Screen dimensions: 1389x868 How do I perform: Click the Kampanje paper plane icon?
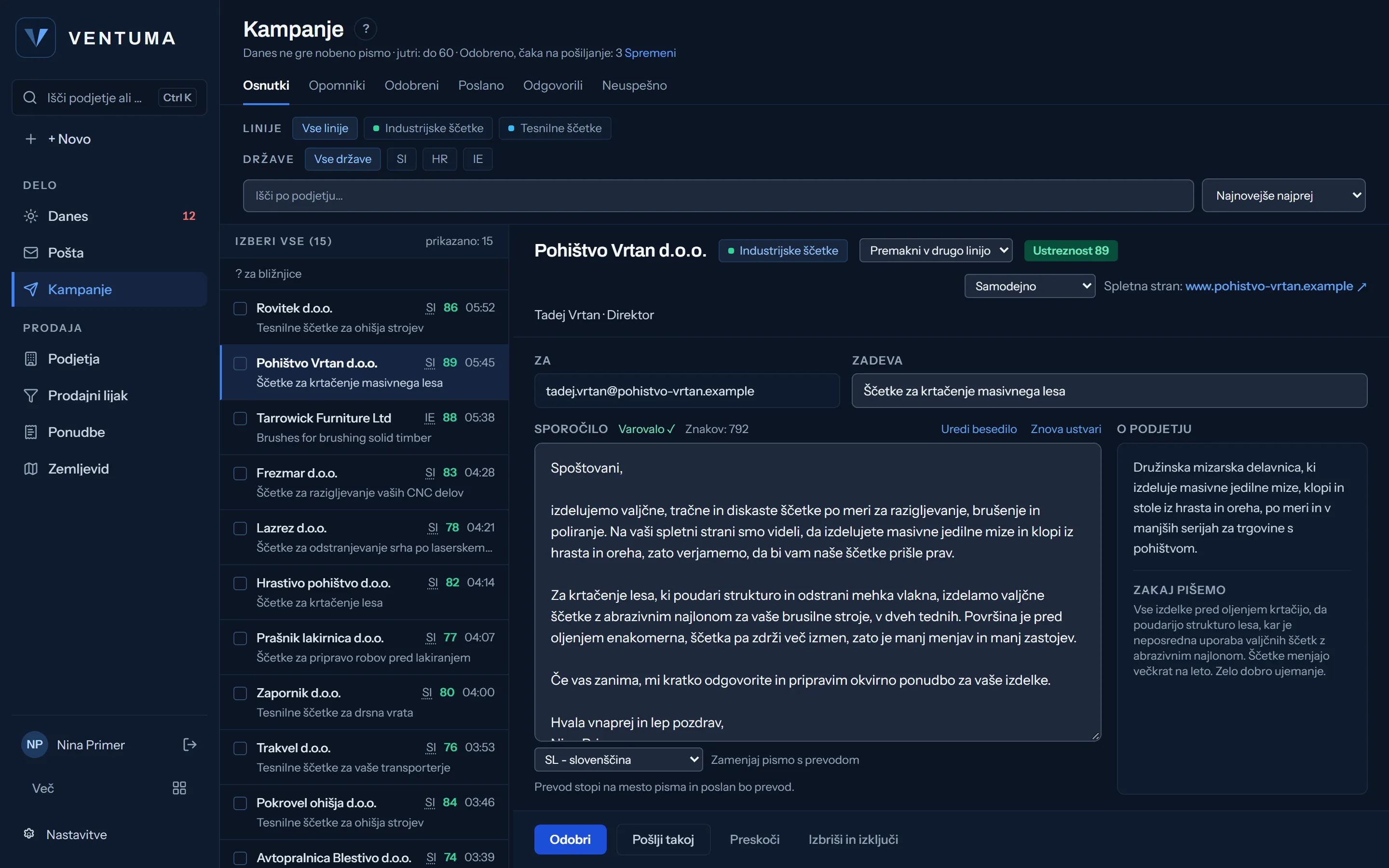click(x=31, y=289)
